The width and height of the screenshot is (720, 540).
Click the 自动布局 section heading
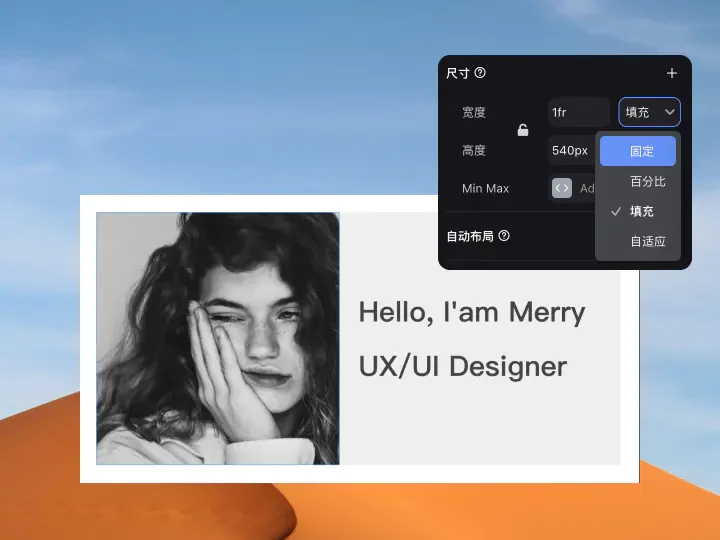(470, 236)
